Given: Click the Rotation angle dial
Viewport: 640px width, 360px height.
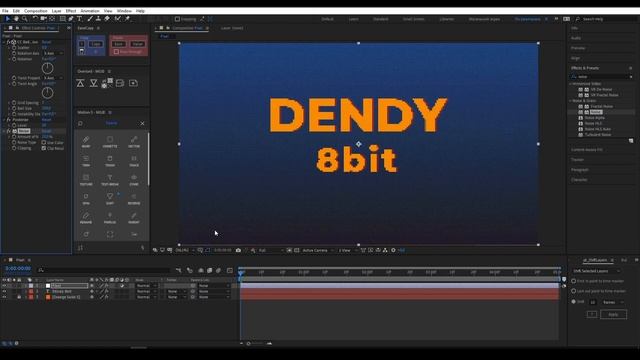Looking at the screenshot, I should [x=47, y=68].
